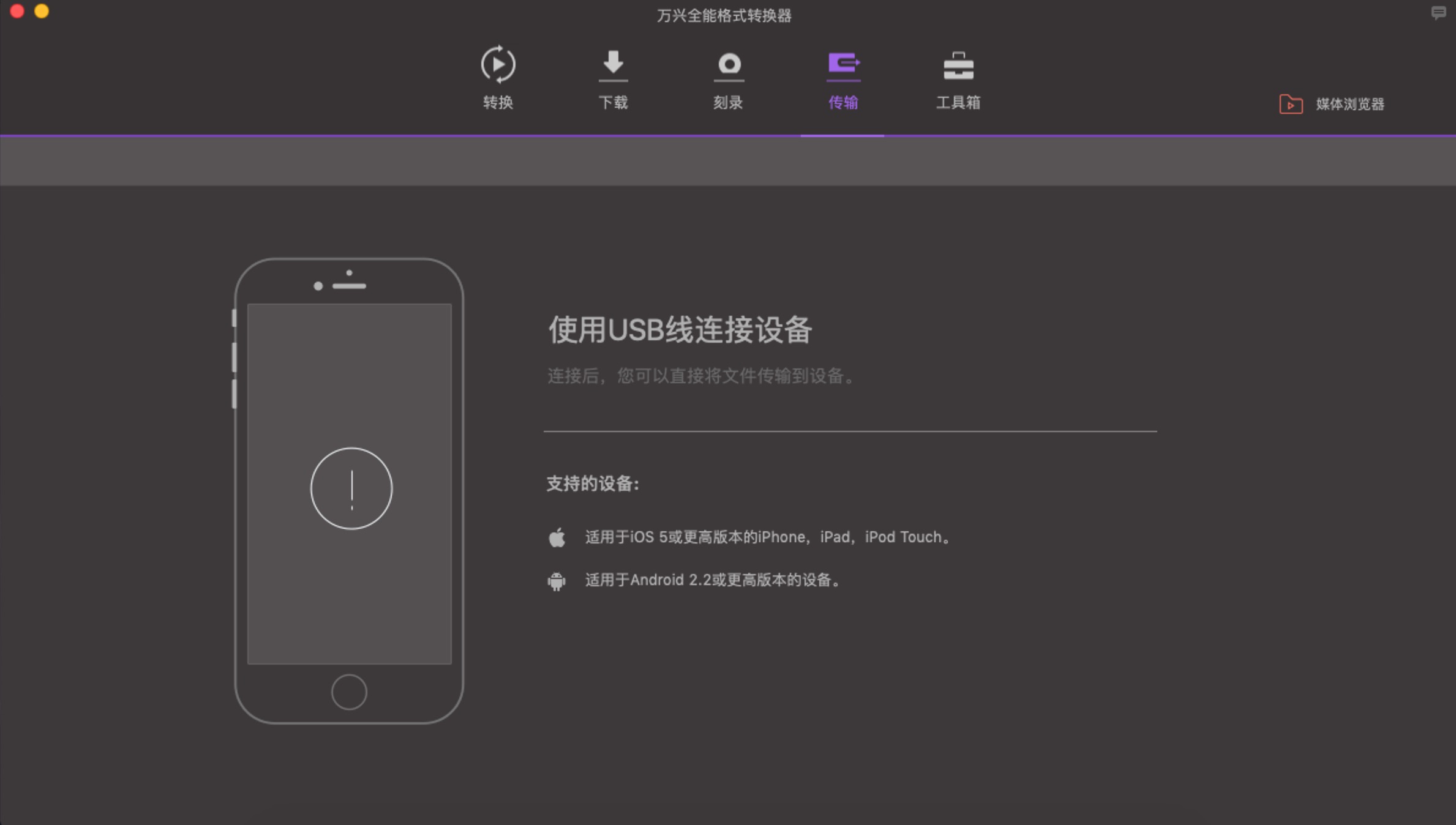
Task: Click the exclamation circle on phone screen
Action: pos(351,488)
